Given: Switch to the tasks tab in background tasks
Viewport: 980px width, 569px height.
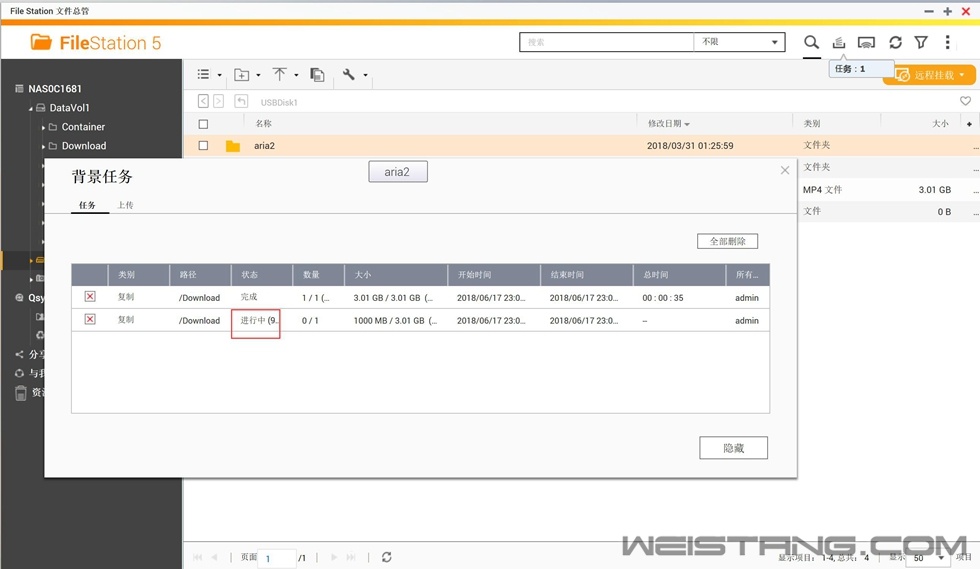Looking at the screenshot, I should pyautogui.click(x=88, y=205).
